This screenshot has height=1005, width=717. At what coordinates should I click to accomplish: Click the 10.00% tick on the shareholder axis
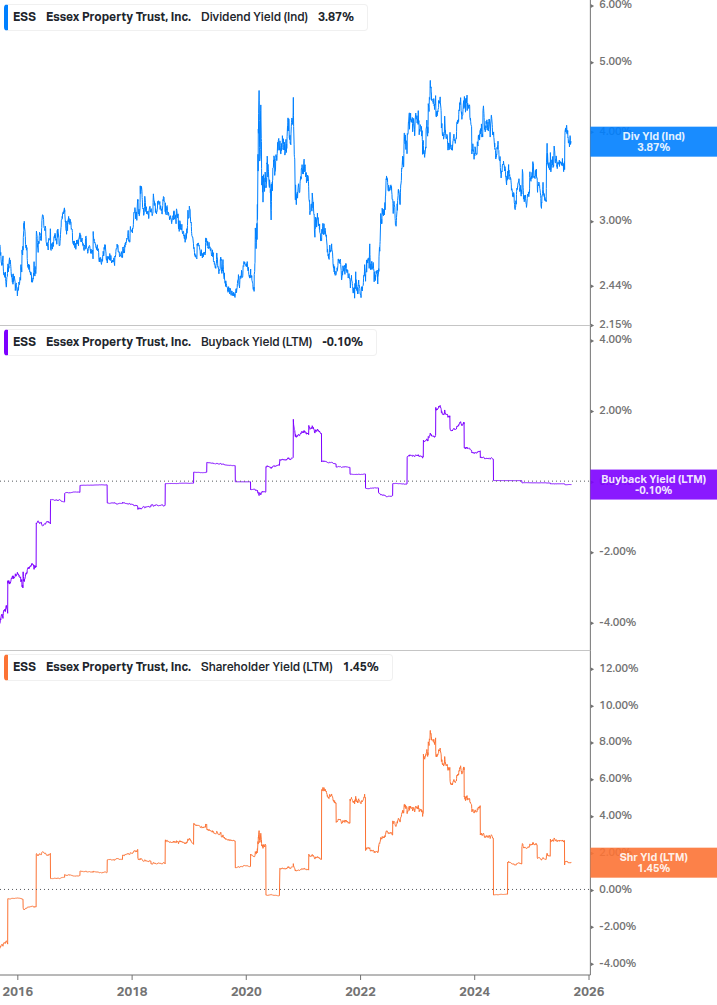pos(618,706)
